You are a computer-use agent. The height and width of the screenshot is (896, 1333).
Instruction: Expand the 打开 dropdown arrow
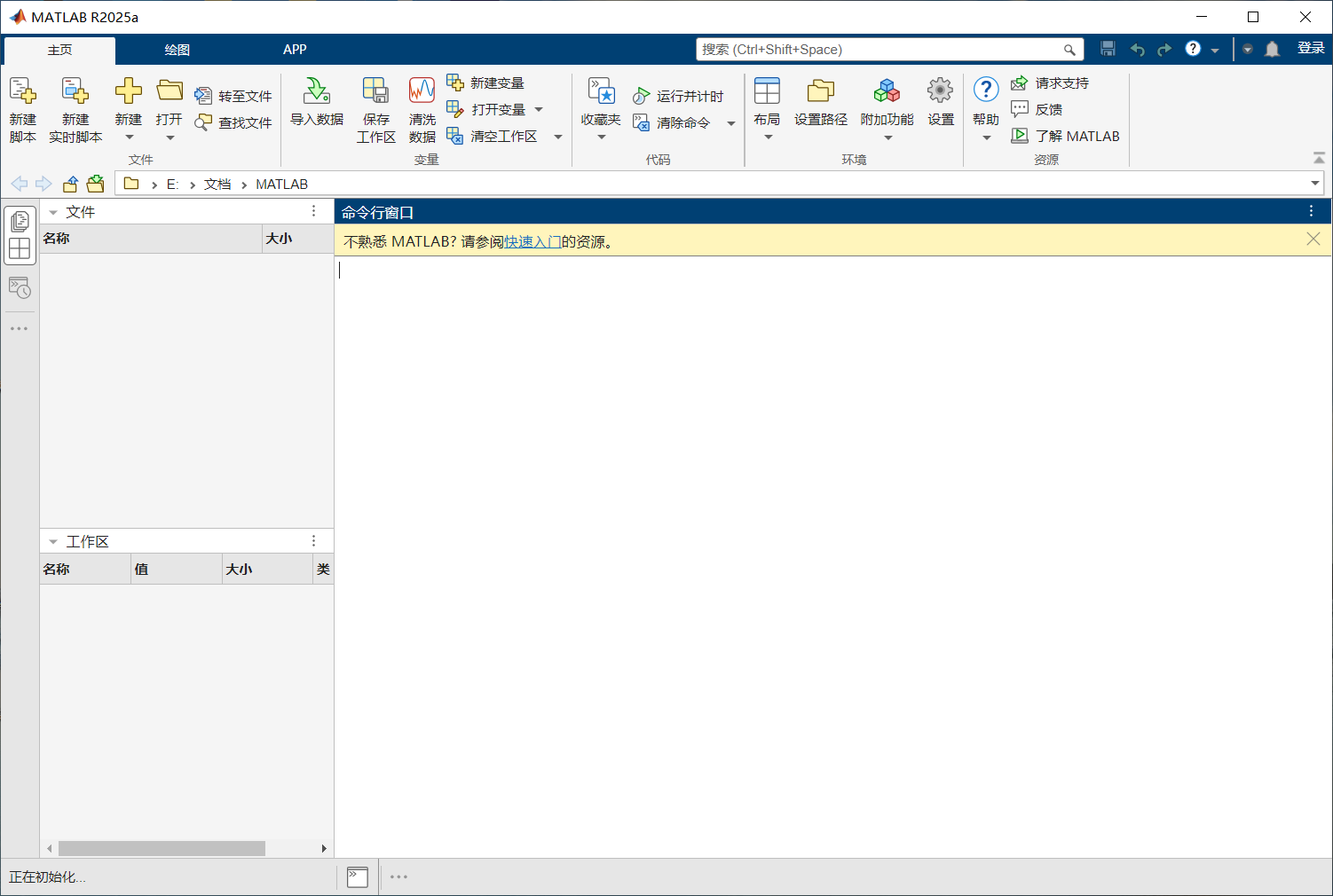170,137
